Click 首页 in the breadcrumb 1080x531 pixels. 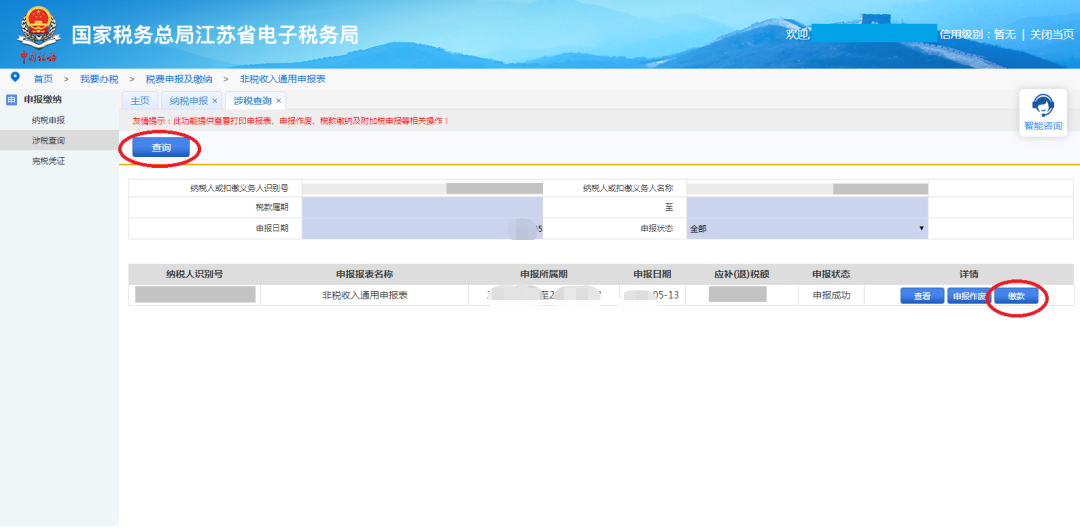[43, 78]
